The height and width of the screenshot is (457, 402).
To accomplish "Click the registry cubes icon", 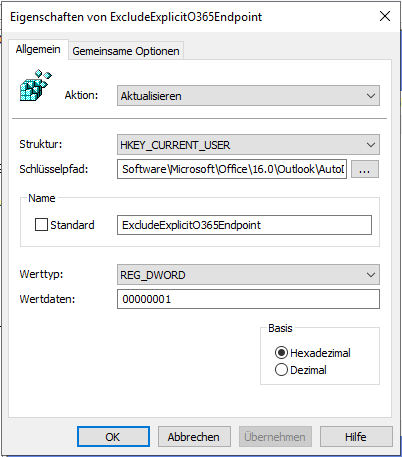I will click(x=36, y=85).
